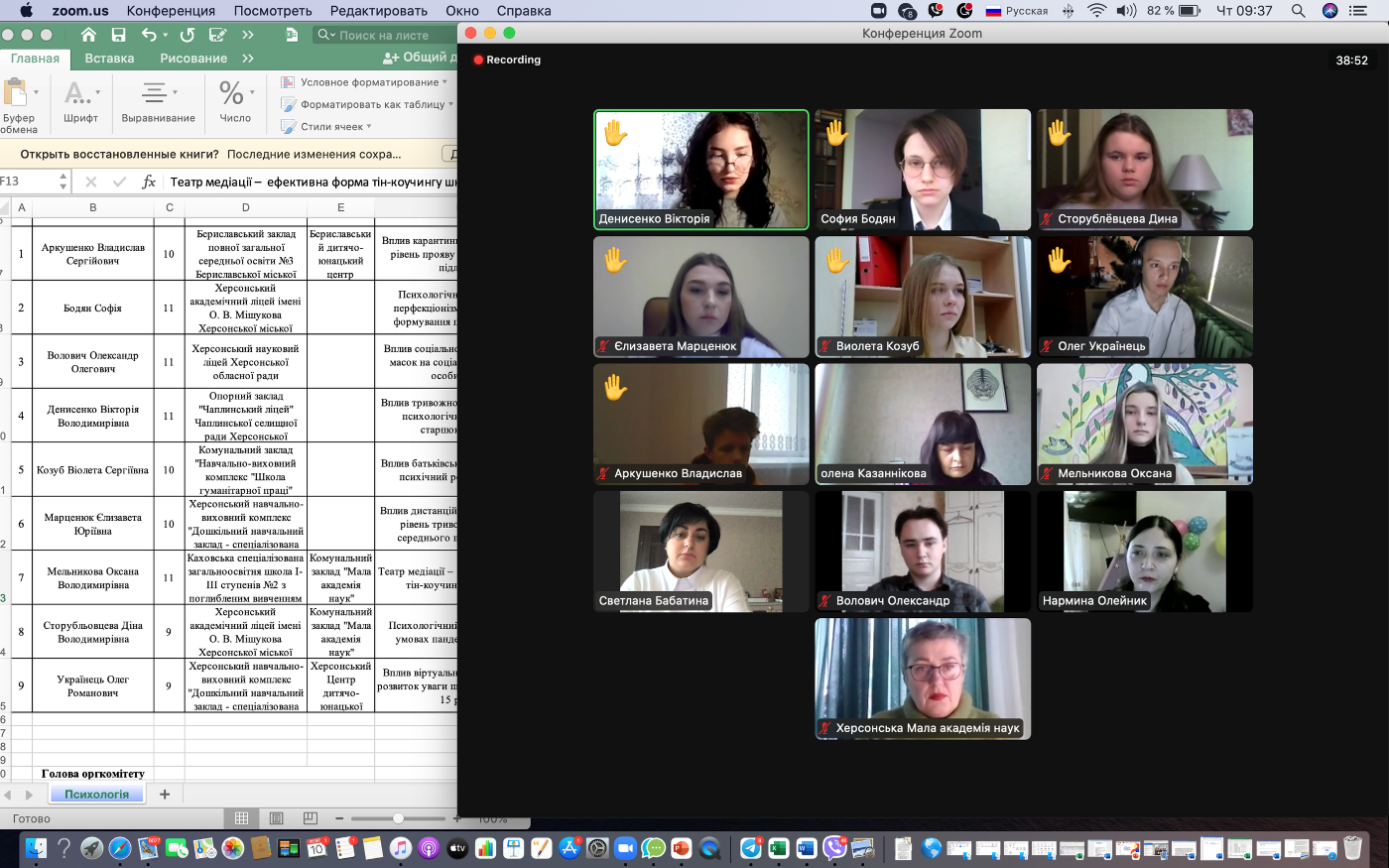
Task: Add a new sheet with plus button
Action: 165,794
